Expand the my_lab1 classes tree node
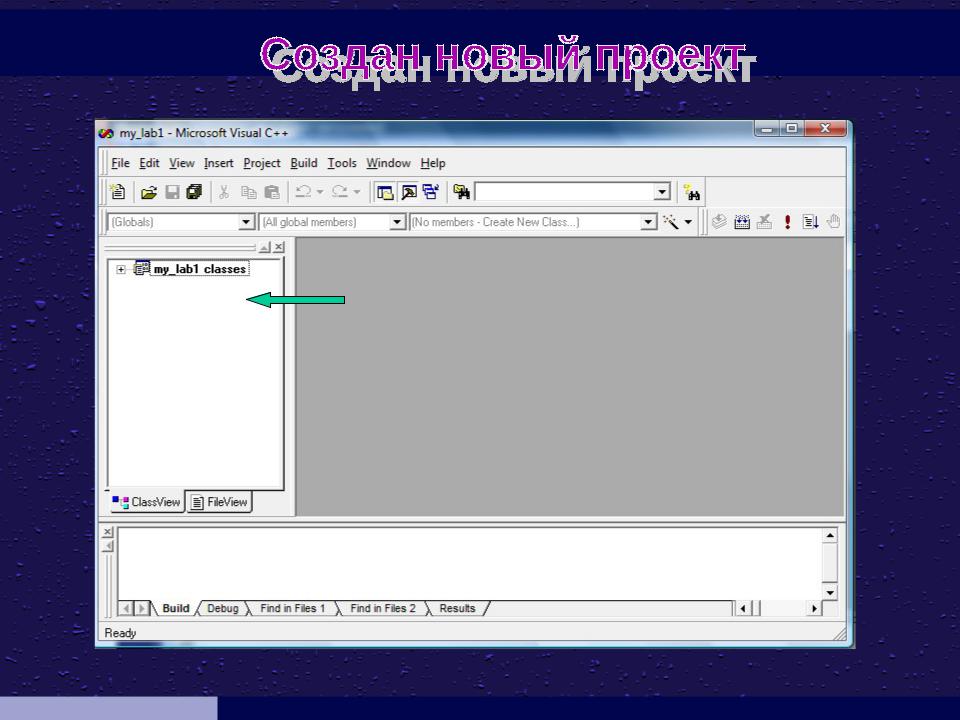This screenshot has width=960, height=720. (121, 269)
